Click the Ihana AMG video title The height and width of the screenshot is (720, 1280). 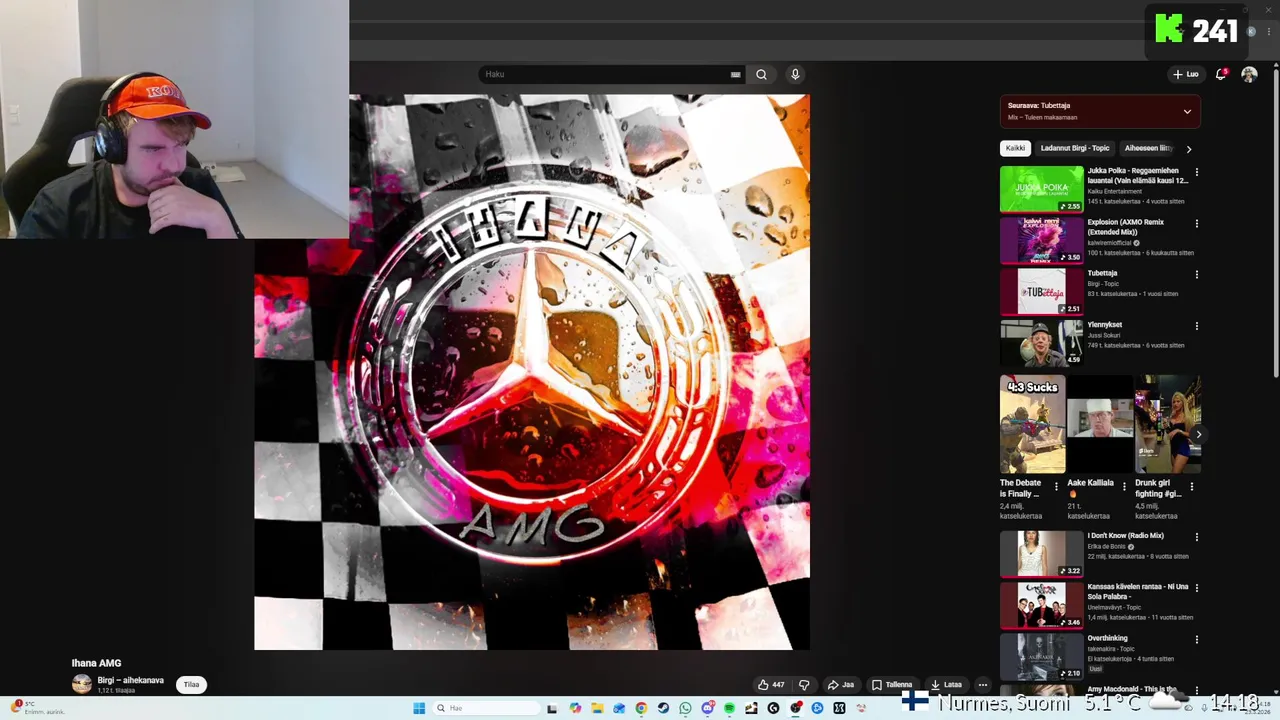tap(96, 663)
